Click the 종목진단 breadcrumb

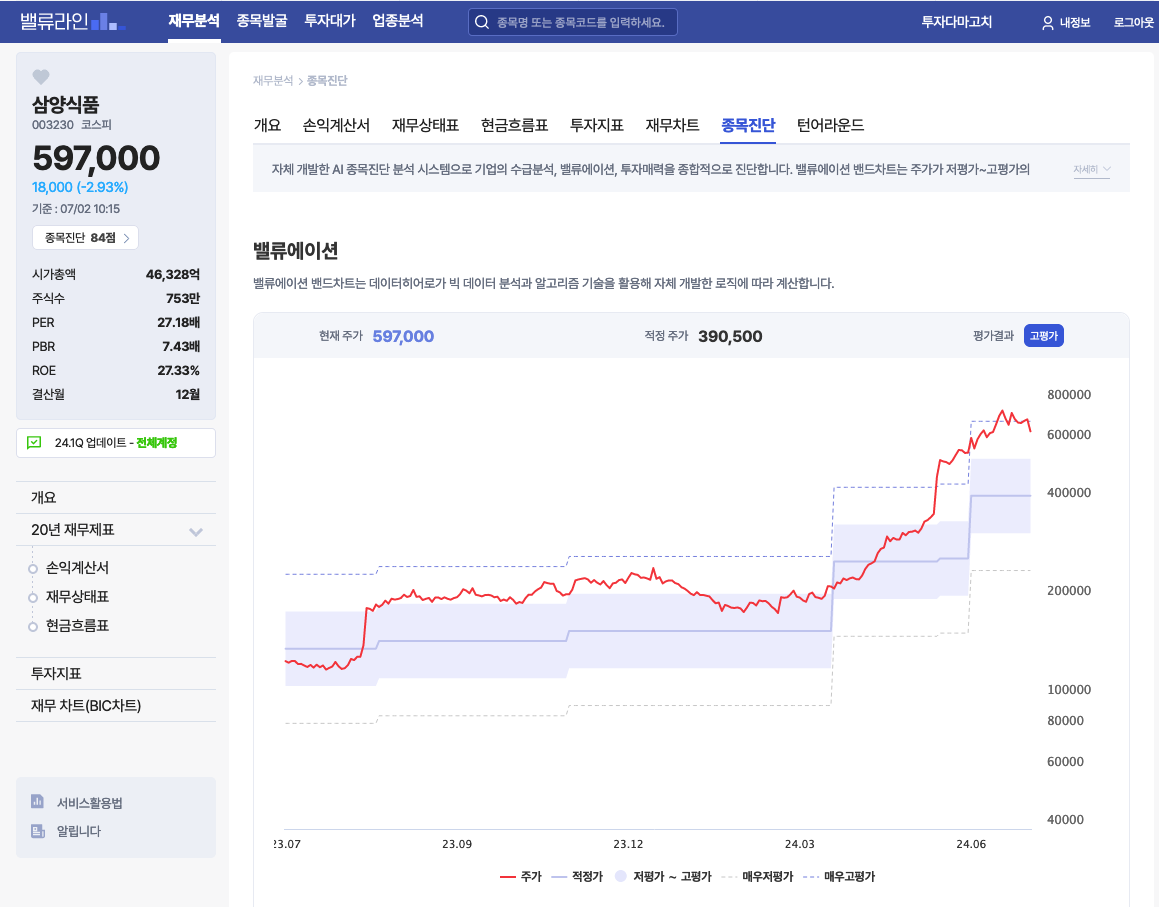click(327, 81)
